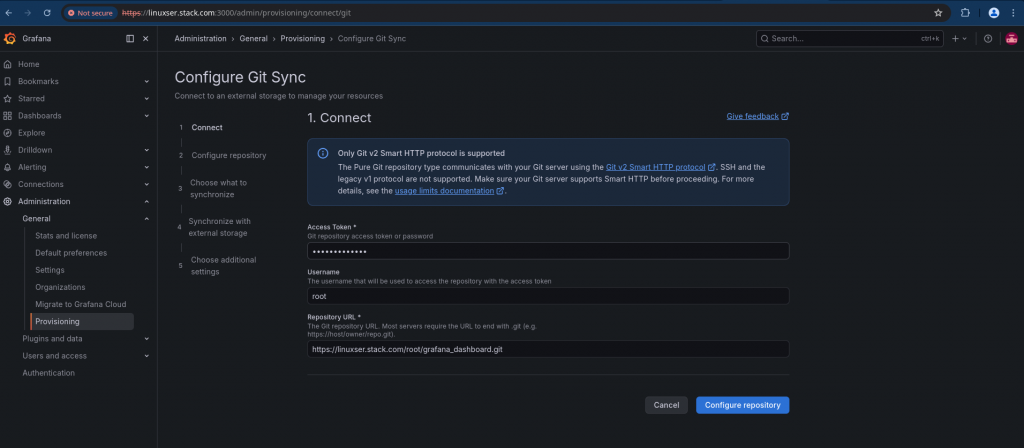Click the Home house icon
This screenshot has width=1024, height=448.
pyautogui.click(x=8, y=65)
